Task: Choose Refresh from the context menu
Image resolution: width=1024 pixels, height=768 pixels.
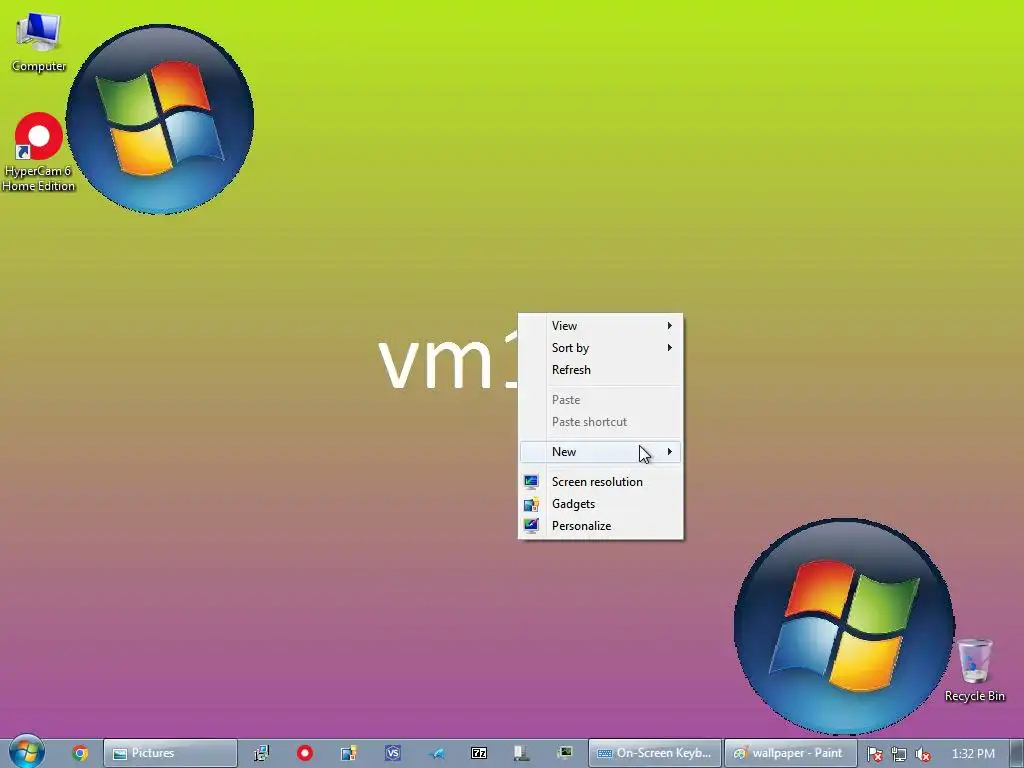Action: 600,370
